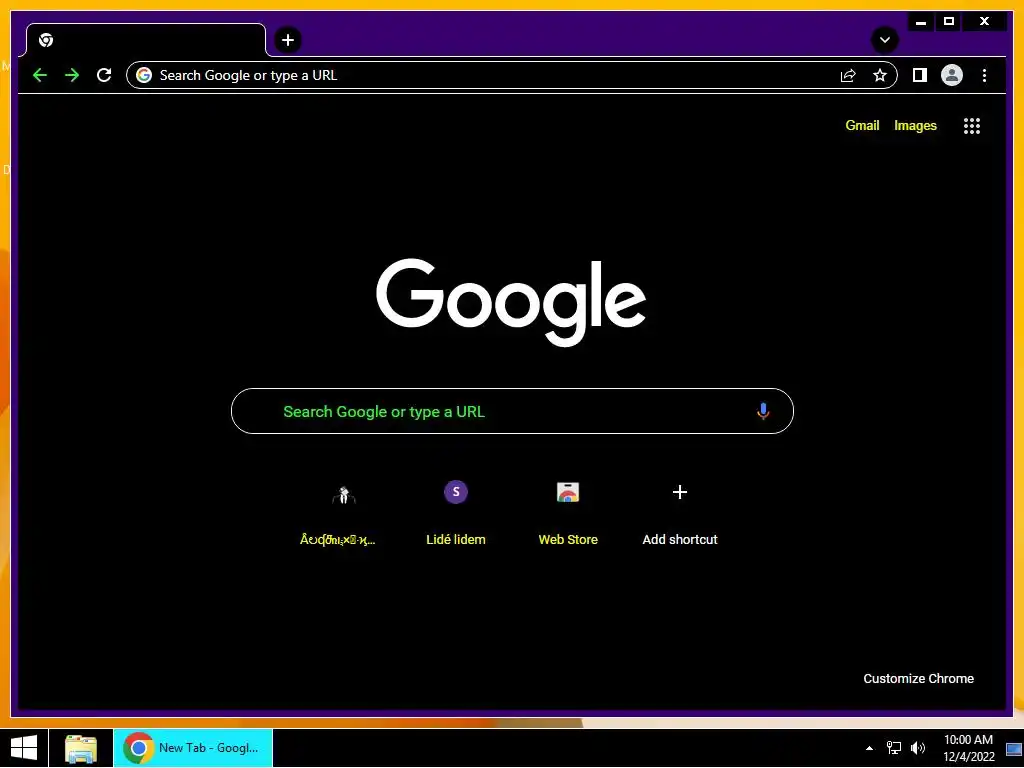Viewport: 1024px width, 768px height.
Task: Open the volume control in the tray
Action: coord(918,748)
